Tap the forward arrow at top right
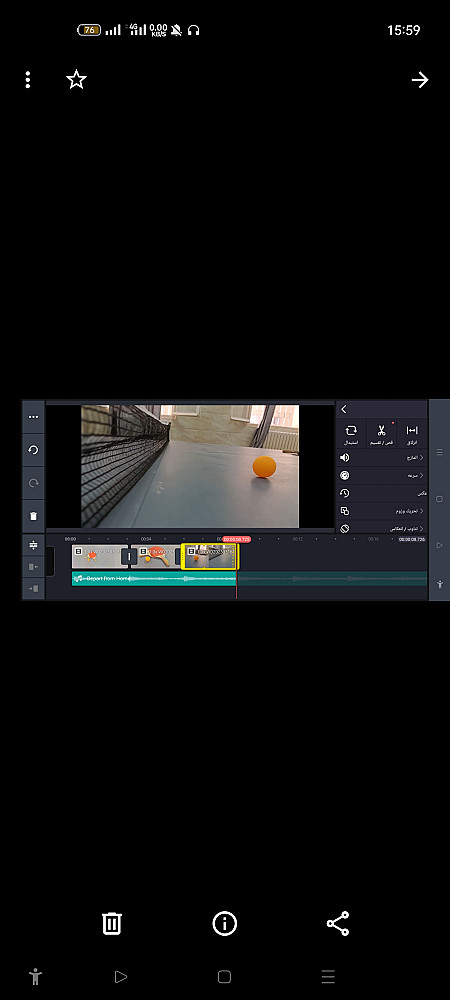450x1000 pixels. pyautogui.click(x=419, y=80)
